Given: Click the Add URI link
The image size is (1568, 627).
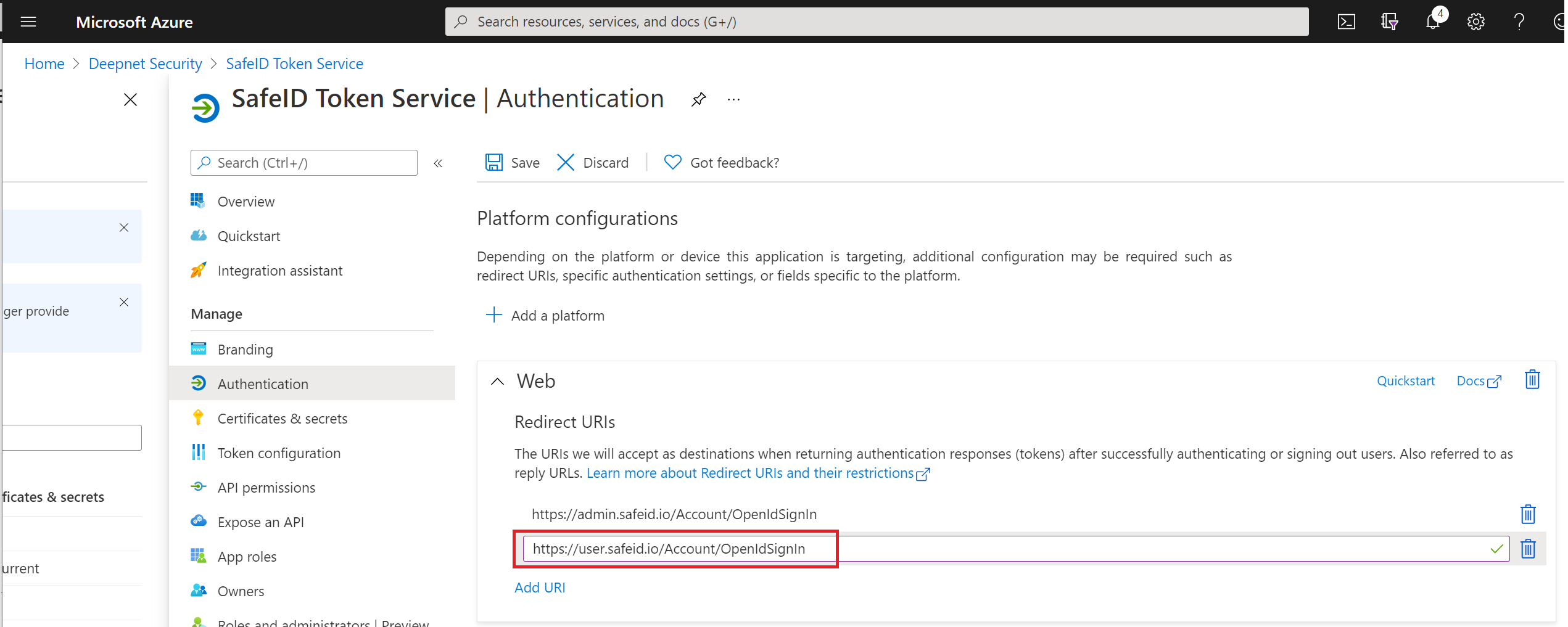Looking at the screenshot, I should (540, 588).
